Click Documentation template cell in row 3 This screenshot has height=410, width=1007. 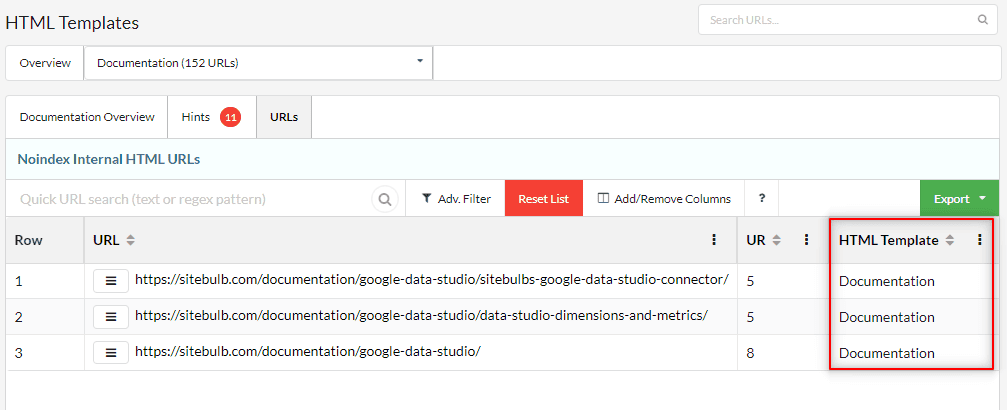[x=887, y=353]
